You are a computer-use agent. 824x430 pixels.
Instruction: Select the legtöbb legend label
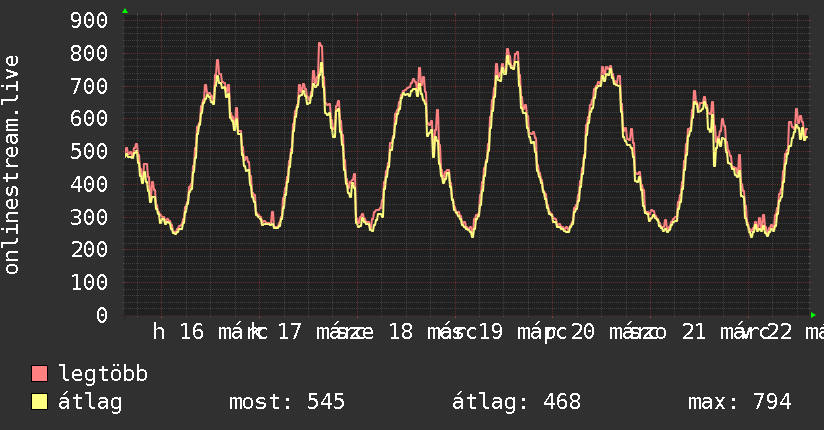[103, 374]
